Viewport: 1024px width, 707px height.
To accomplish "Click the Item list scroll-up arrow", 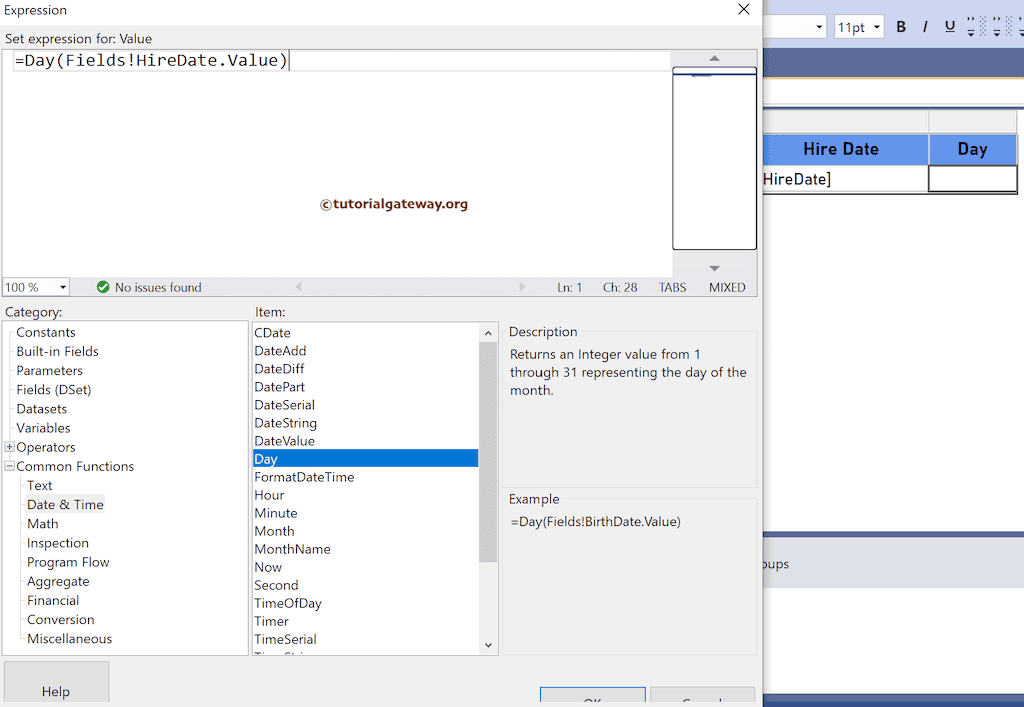I will pyautogui.click(x=488, y=333).
